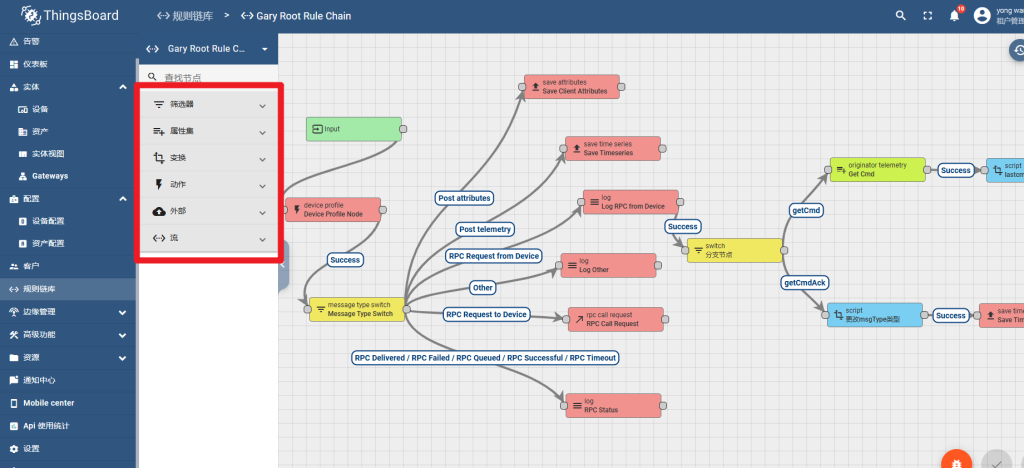Select the RPC Call Request node
This screenshot has height=468, width=1024.
[x=616, y=319]
